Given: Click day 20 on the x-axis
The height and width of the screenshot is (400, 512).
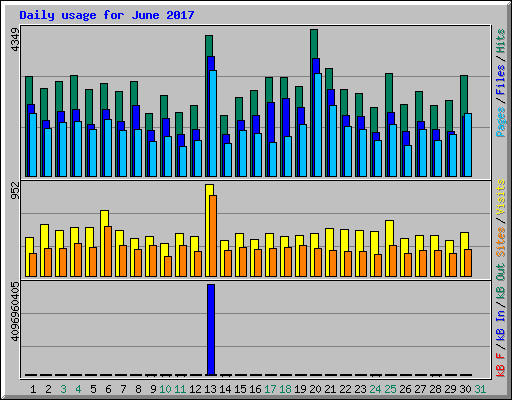Looking at the screenshot, I should click(x=315, y=389).
